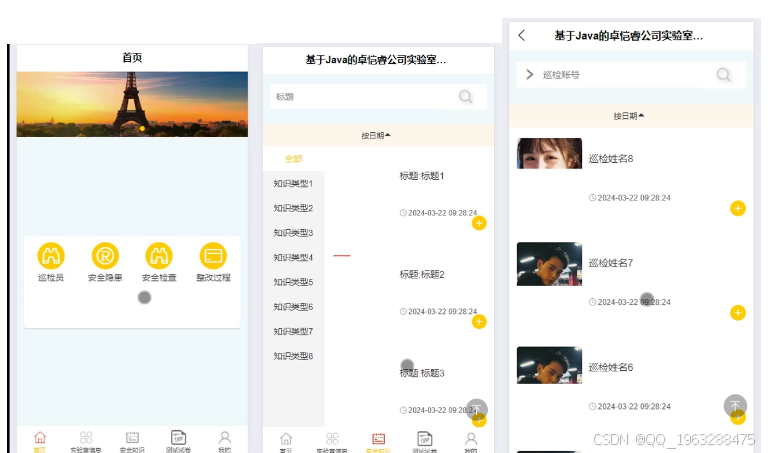The image size is (770, 453).
Task: Toggle 按日期 sort on inspector list screen
Action: 629,116
